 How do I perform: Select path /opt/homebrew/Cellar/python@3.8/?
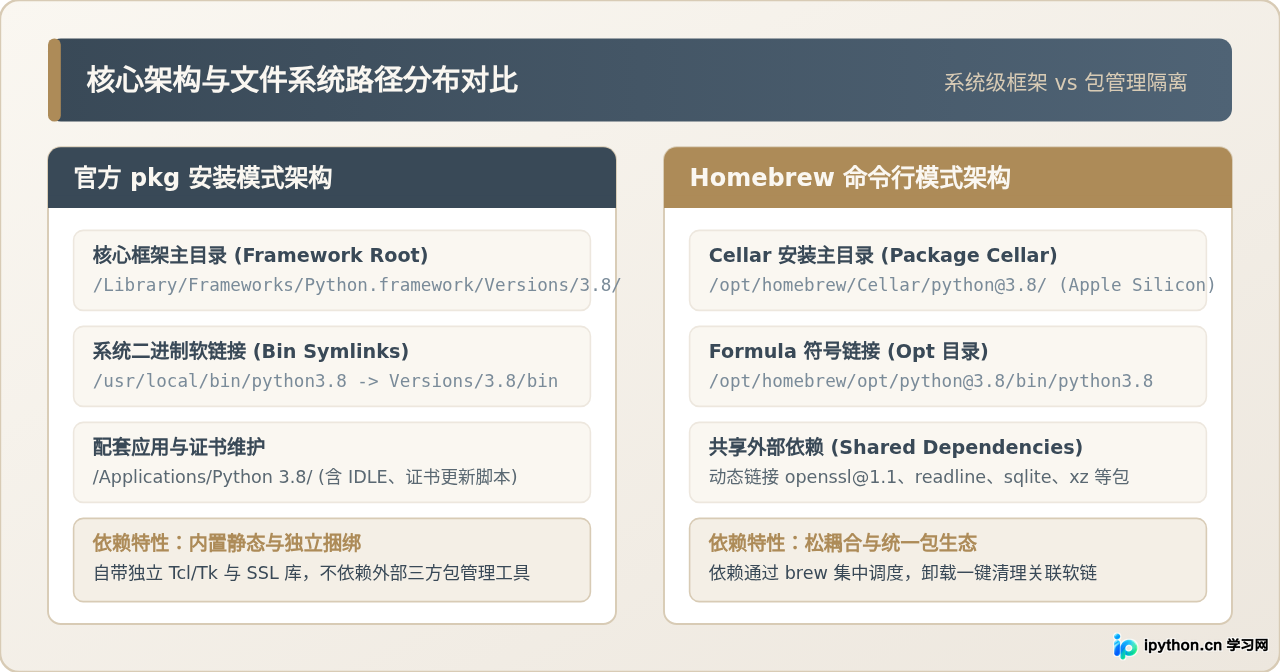coord(878,285)
